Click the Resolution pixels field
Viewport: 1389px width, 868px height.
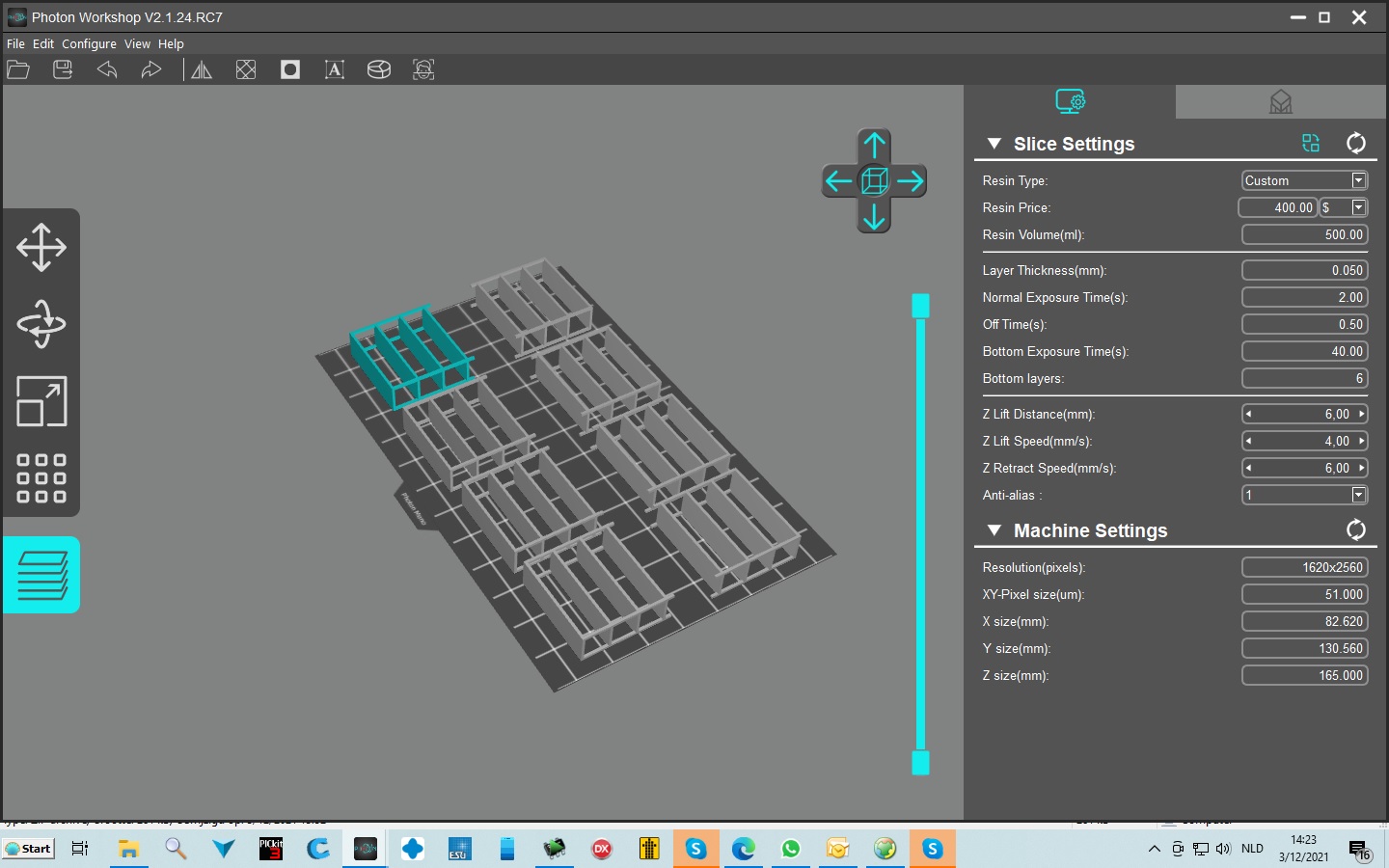[x=1304, y=567]
